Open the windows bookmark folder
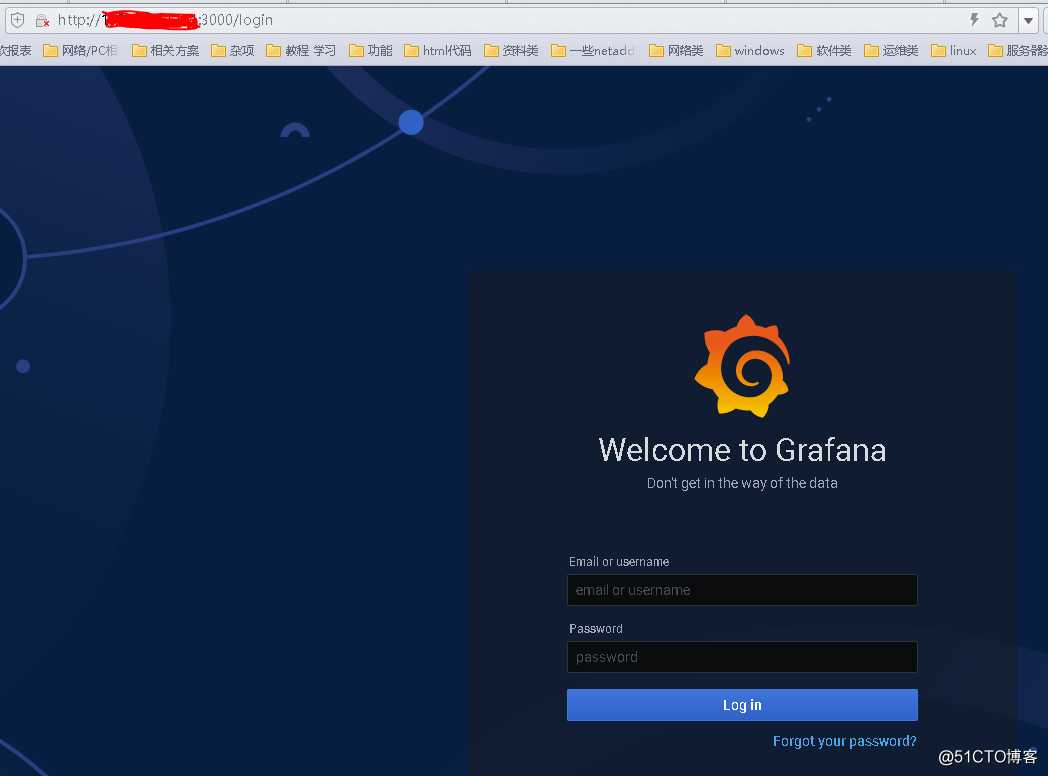Screen dimensions: 1048x776 click(750, 50)
